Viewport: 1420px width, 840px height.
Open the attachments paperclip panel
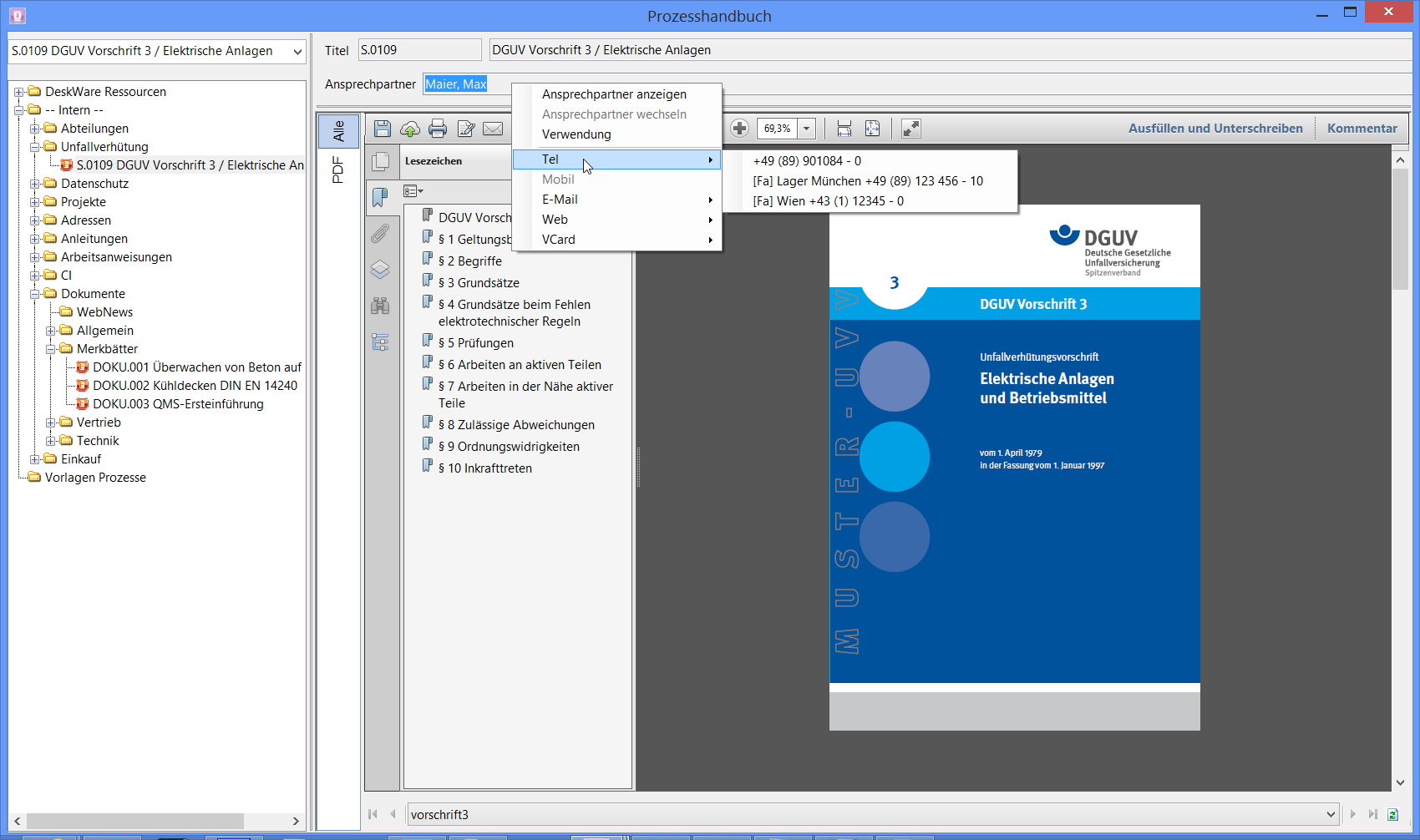click(x=380, y=234)
